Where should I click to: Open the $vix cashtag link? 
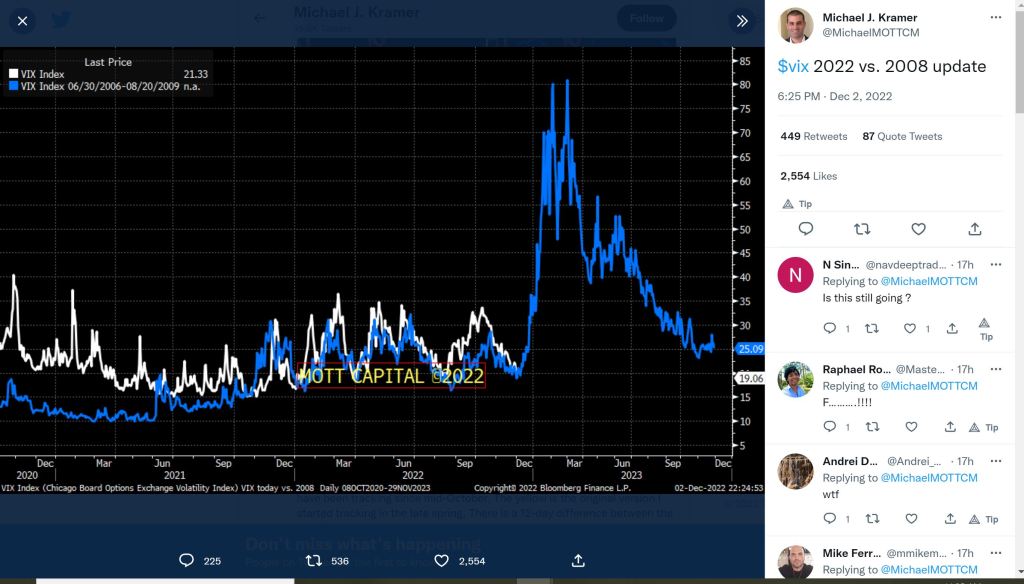[x=793, y=66]
